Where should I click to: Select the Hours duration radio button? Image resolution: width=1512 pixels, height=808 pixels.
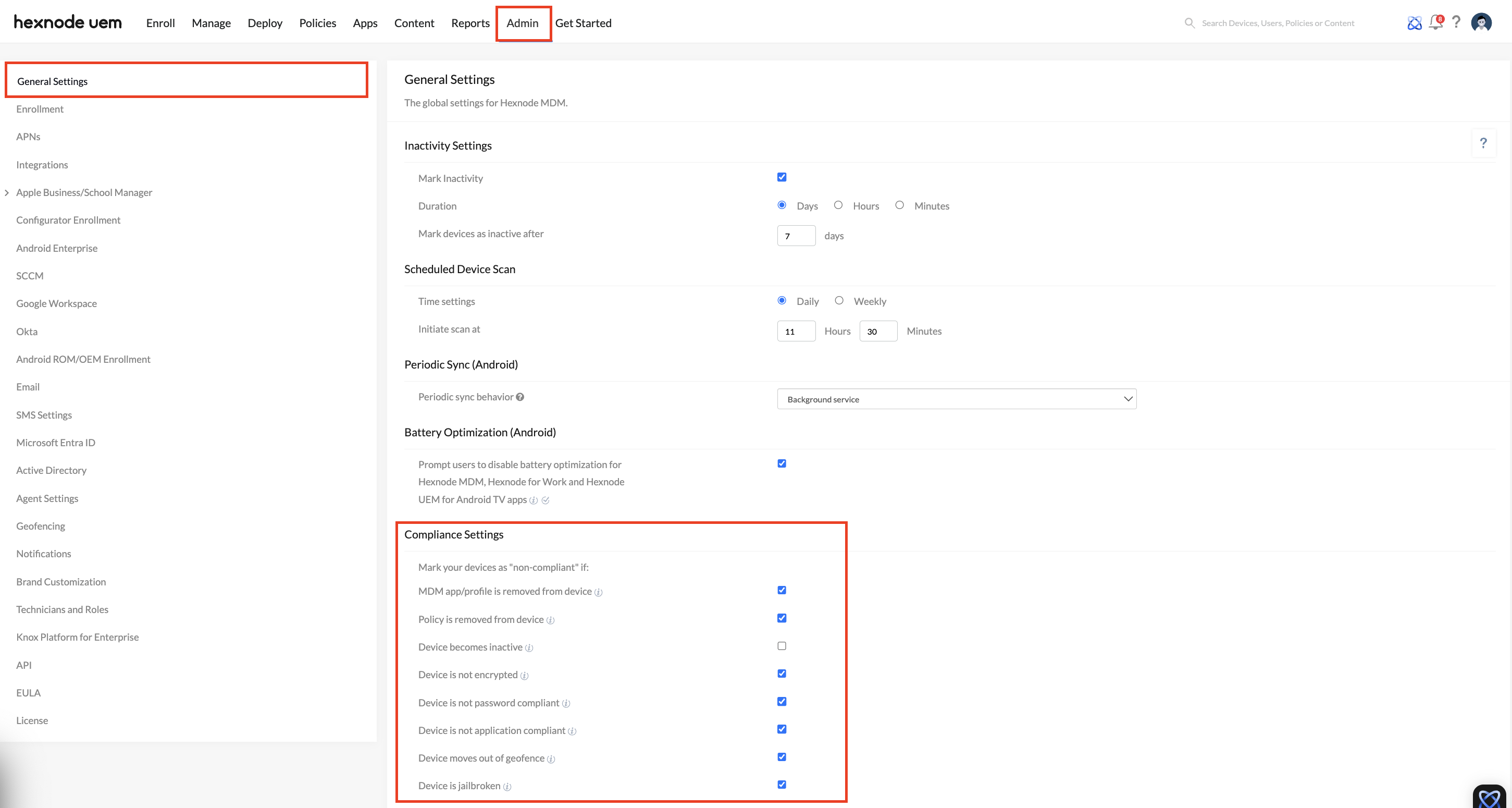click(838, 205)
